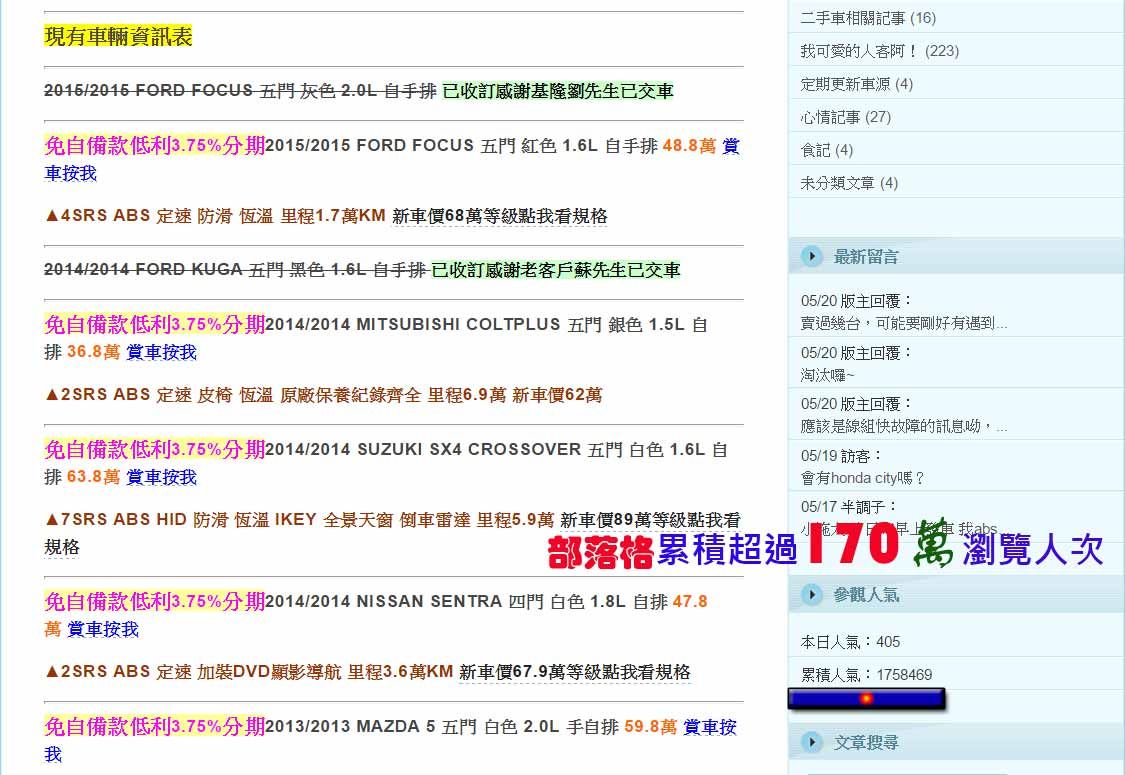The height and width of the screenshot is (775, 1125).
Task: Open 未分類文章 (4) category
Action: coord(849,183)
